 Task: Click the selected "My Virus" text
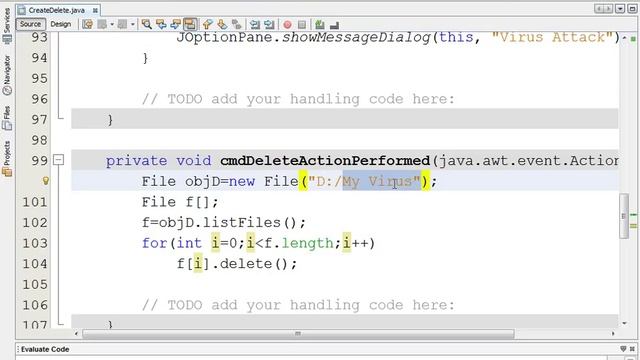point(381,181)
